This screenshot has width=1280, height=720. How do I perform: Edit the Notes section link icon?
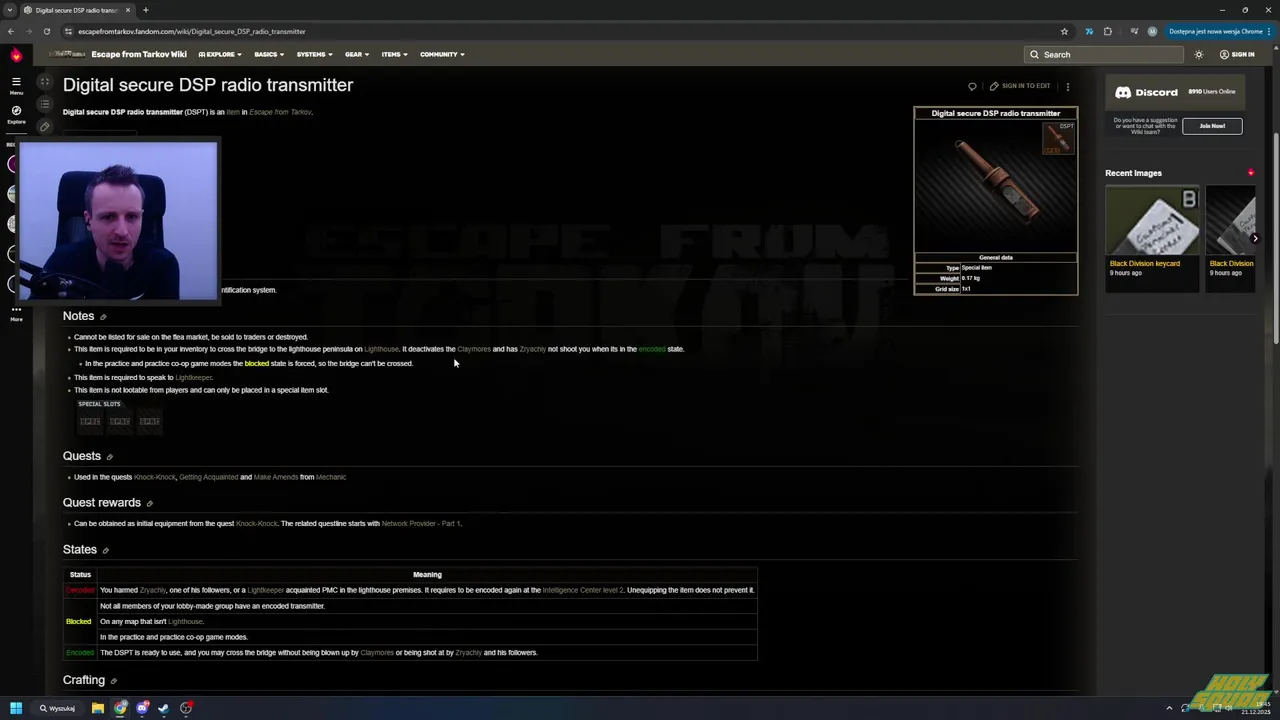103,317
